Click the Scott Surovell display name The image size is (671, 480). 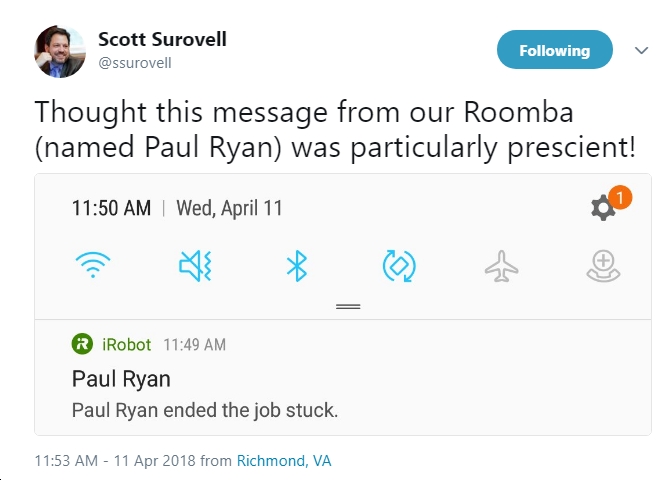[x=162, y=39]
